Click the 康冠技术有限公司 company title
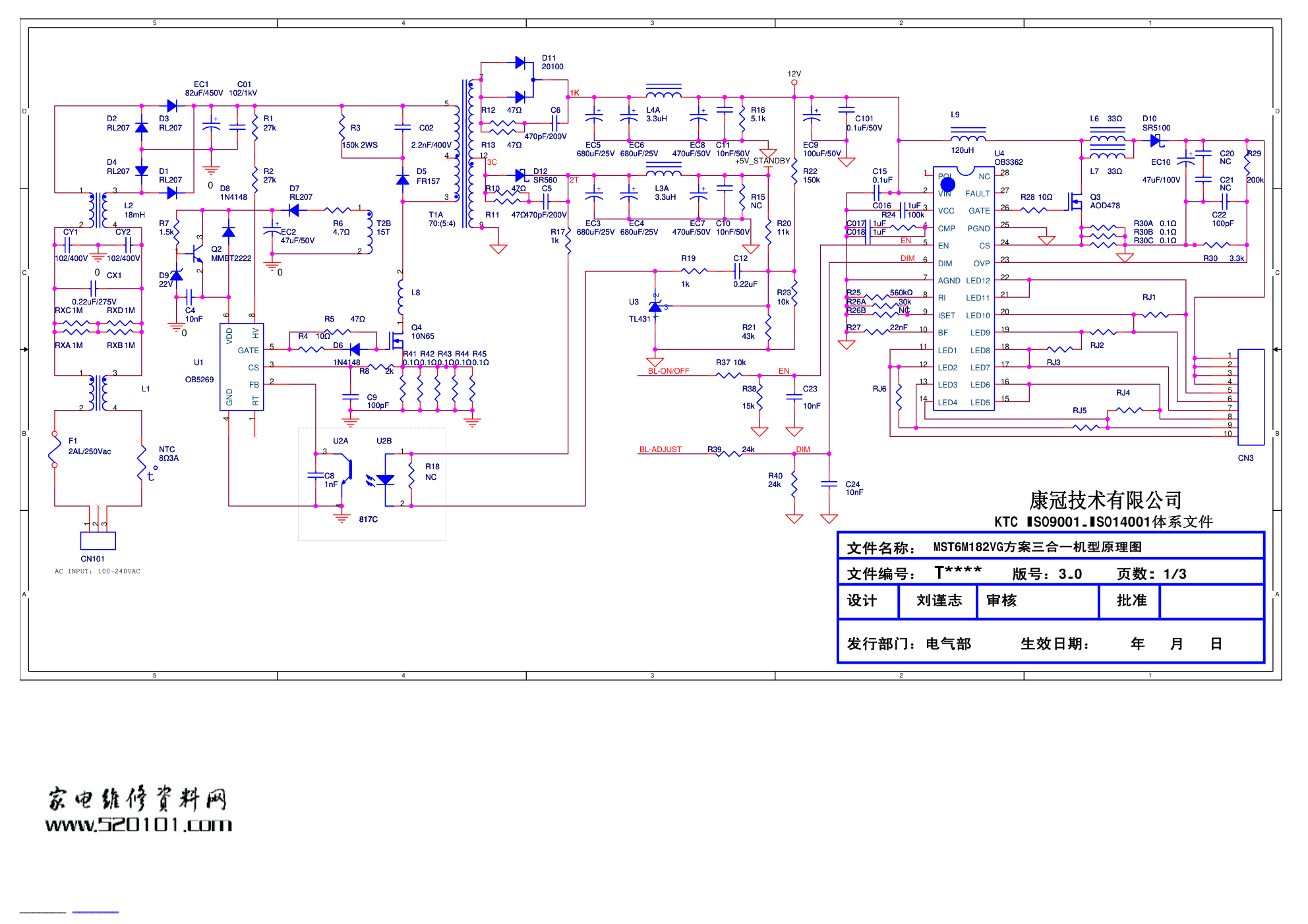 point(1106,500)
